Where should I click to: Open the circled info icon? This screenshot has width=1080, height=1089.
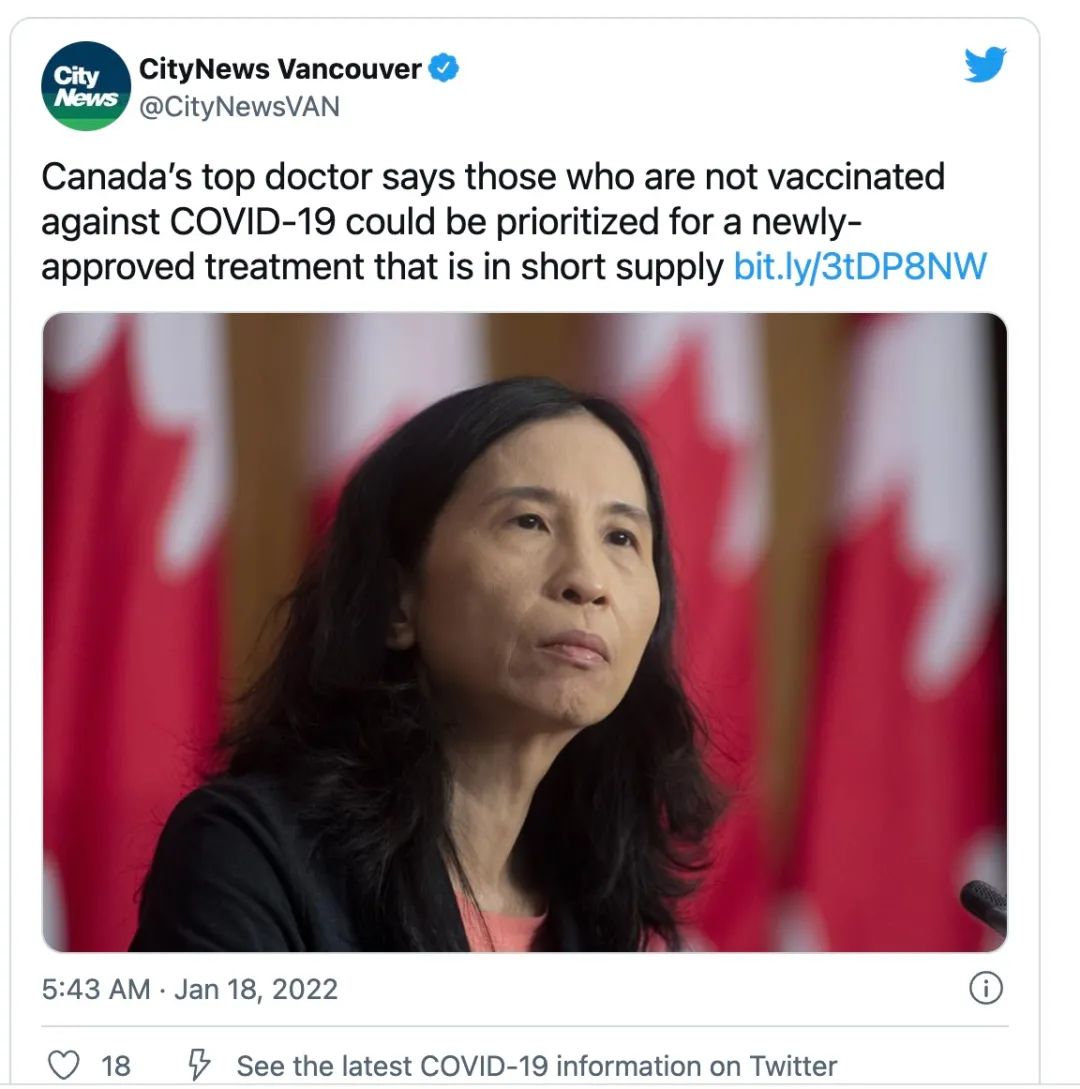[x=986, y=988]
